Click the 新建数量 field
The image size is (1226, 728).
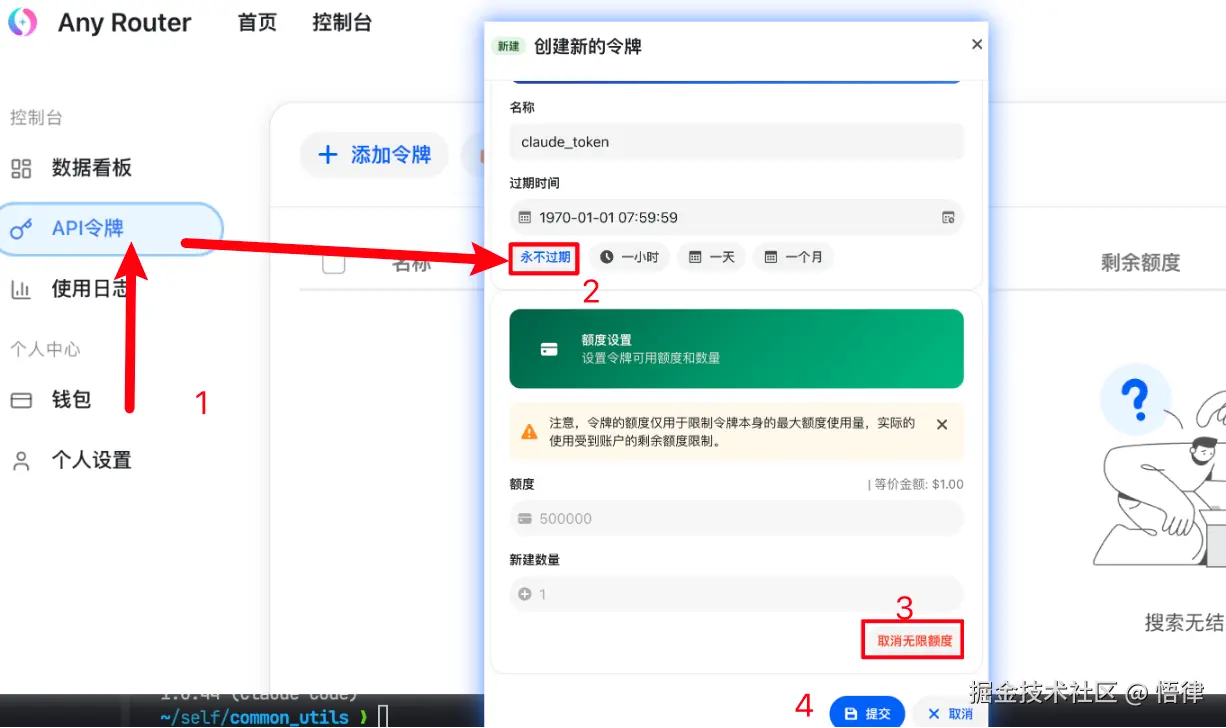(736, 594)
